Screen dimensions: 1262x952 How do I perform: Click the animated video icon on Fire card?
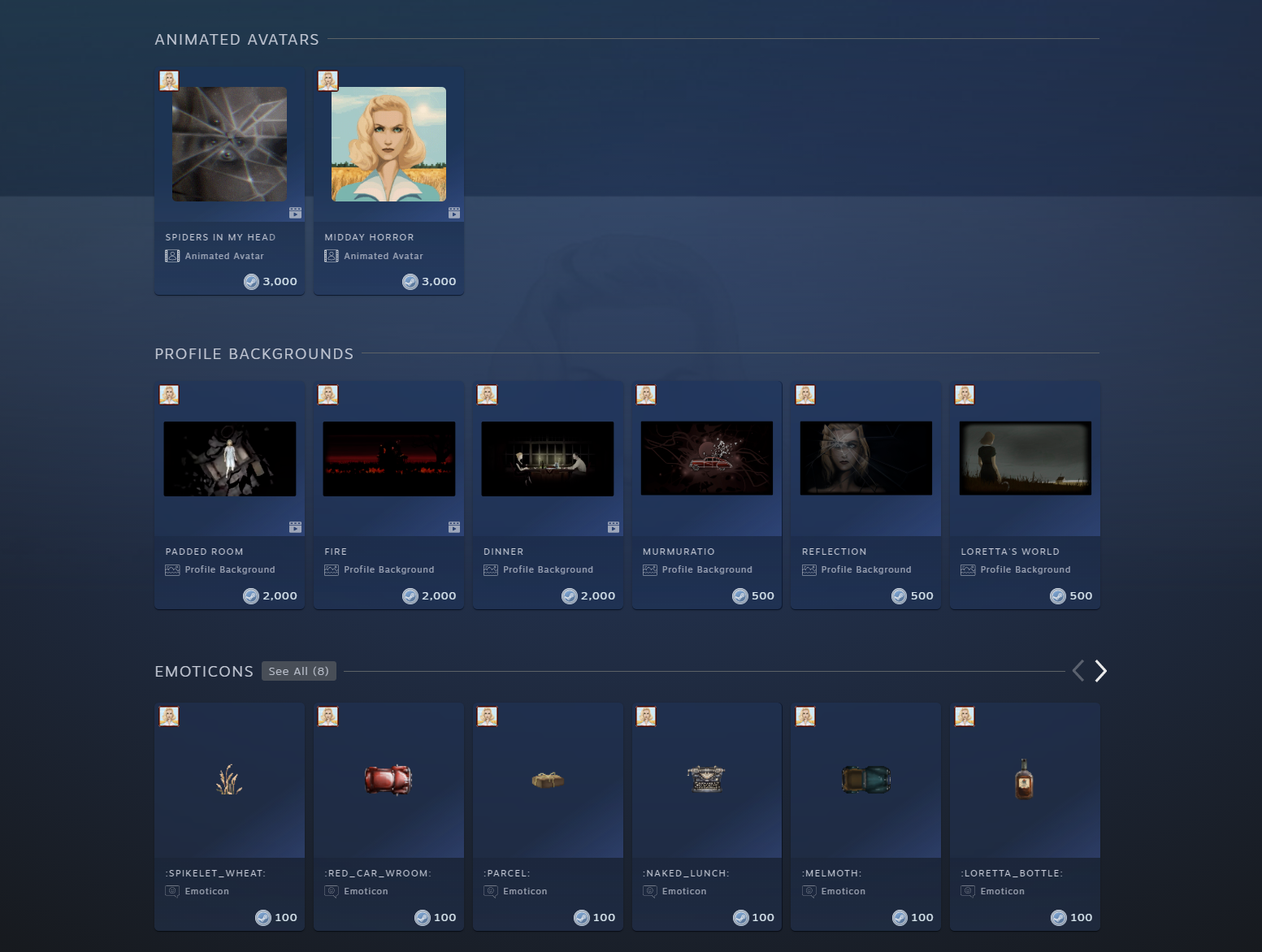click(454, 527)
